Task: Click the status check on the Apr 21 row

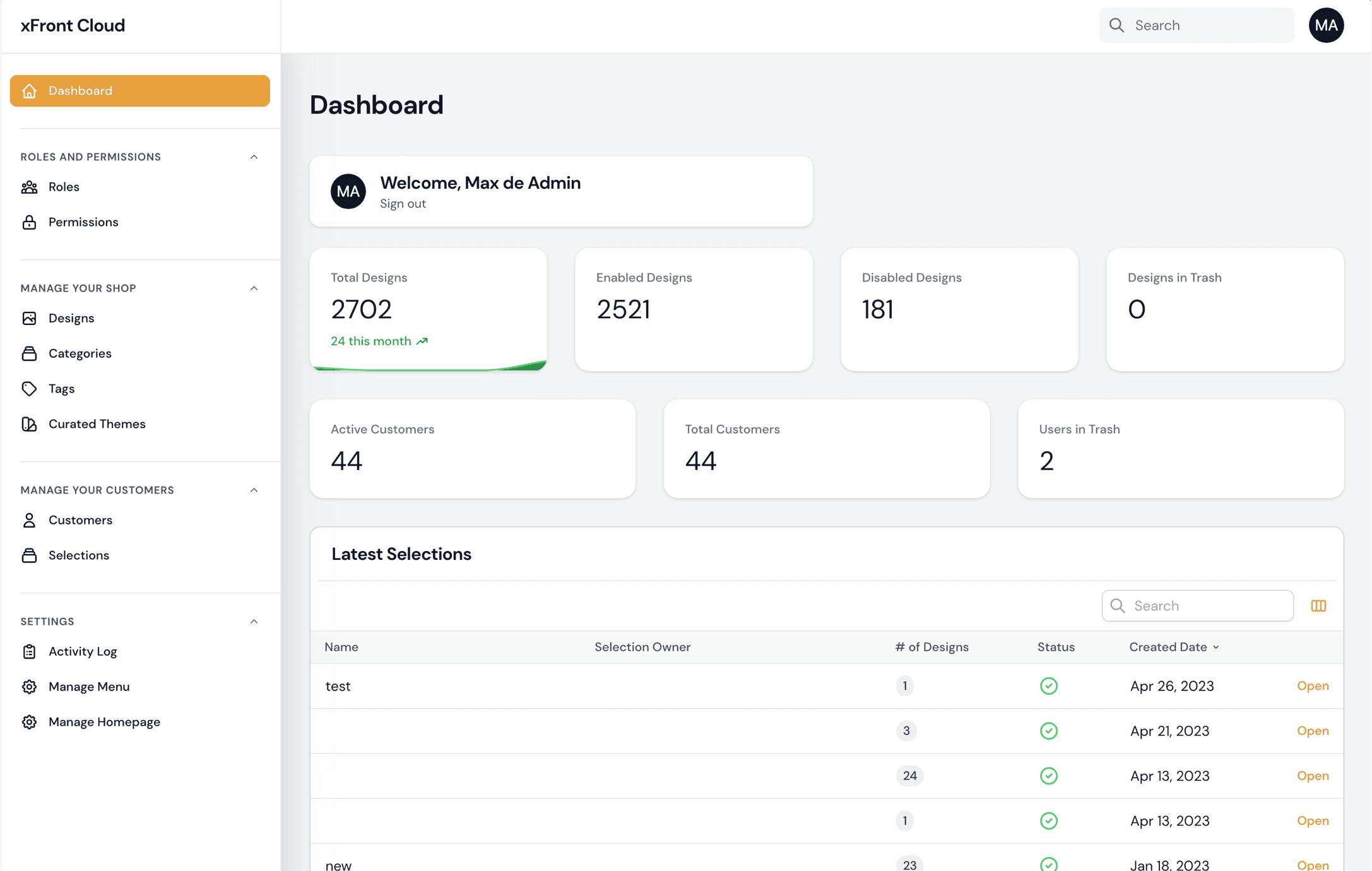Action: point(1049,731)
